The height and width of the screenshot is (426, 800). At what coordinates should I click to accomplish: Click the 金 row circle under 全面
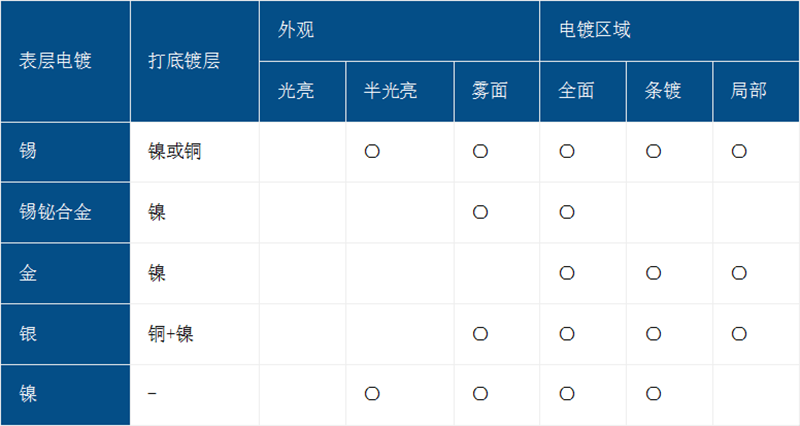(567, 273)
